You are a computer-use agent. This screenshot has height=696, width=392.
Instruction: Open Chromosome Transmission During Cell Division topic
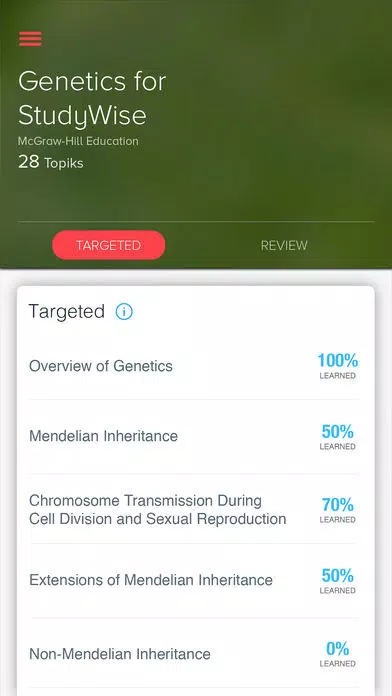194,510
